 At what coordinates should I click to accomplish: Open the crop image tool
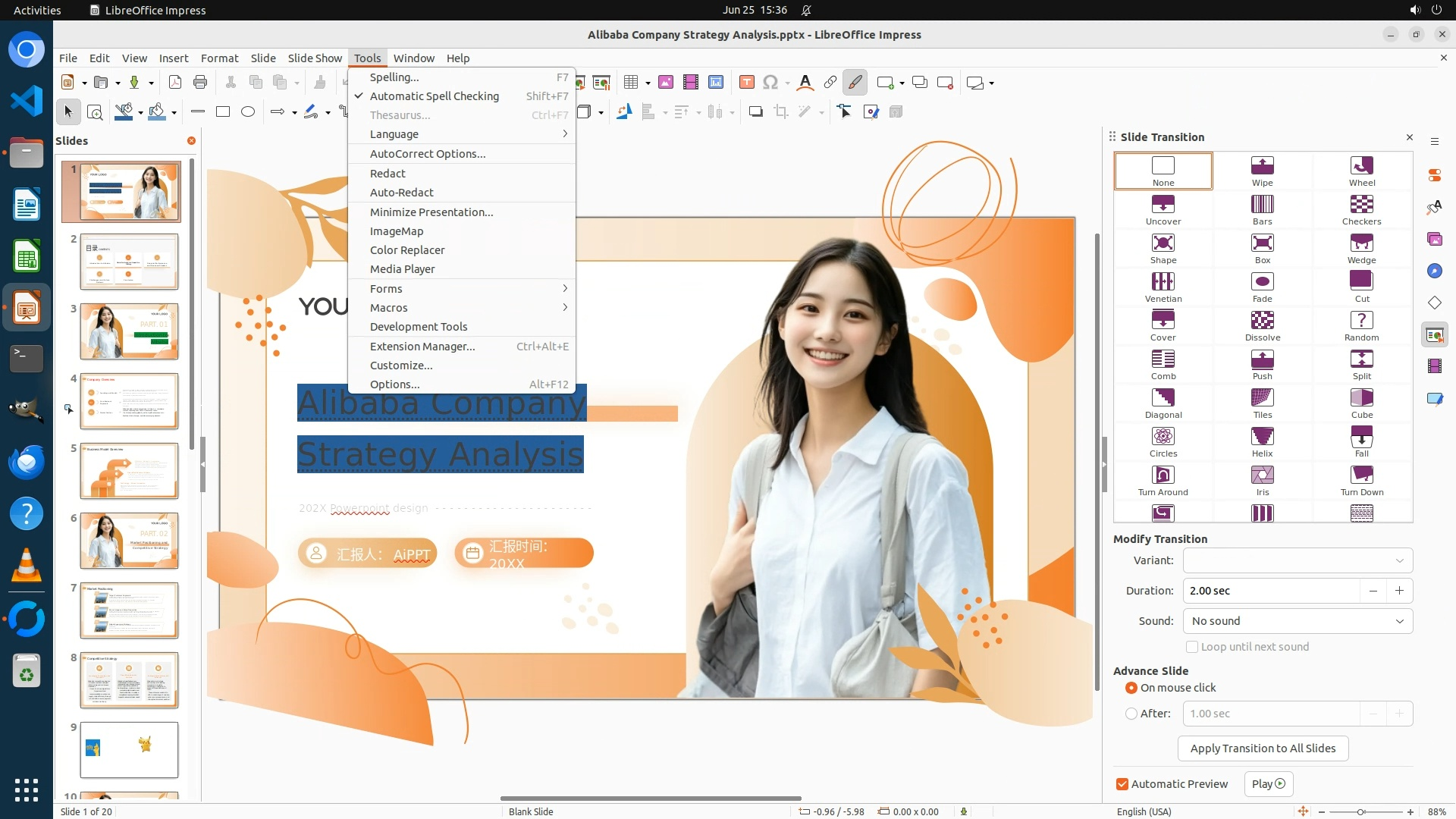780,112
